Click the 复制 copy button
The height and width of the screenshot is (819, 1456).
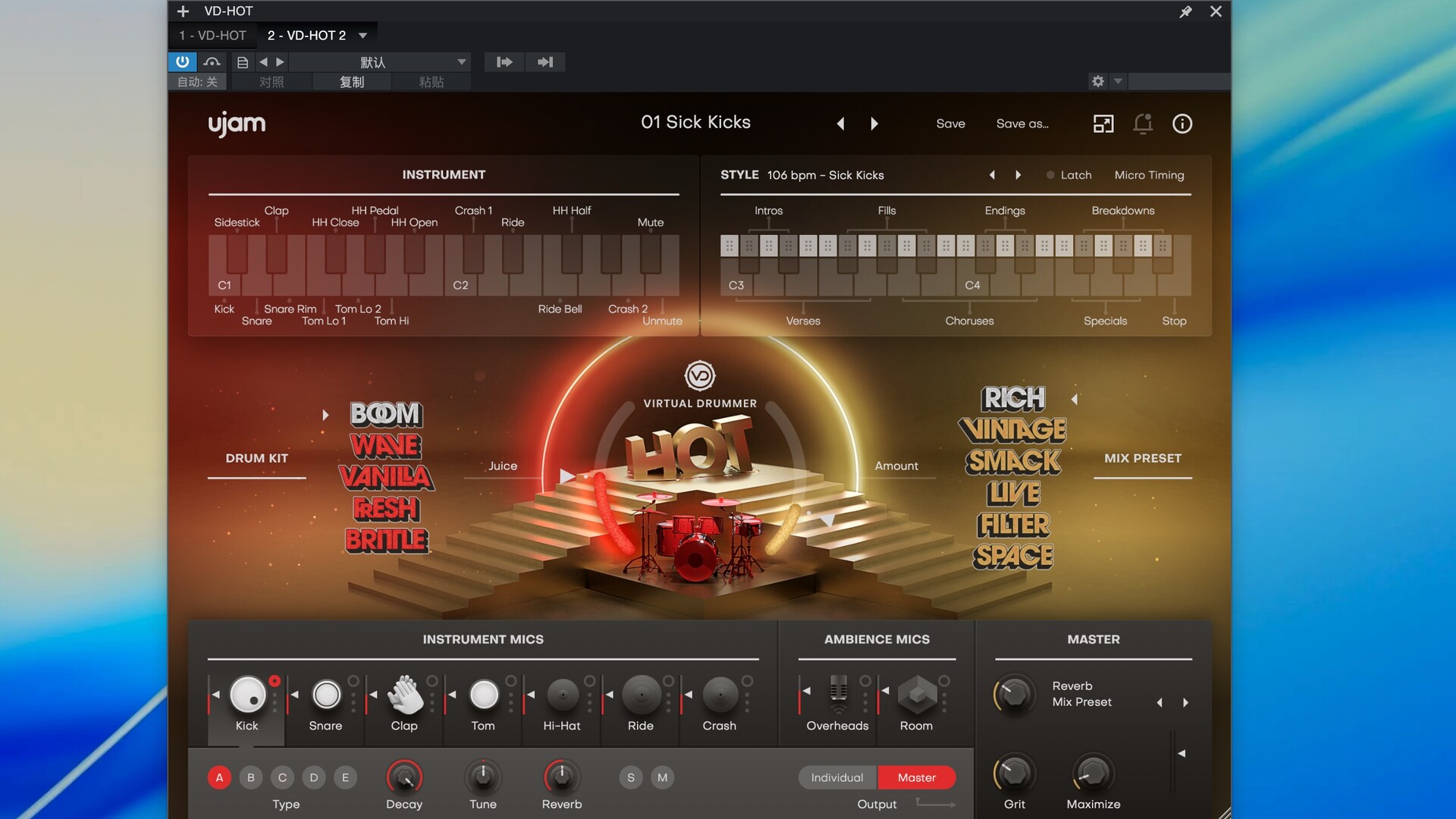[x=352, y=82]
